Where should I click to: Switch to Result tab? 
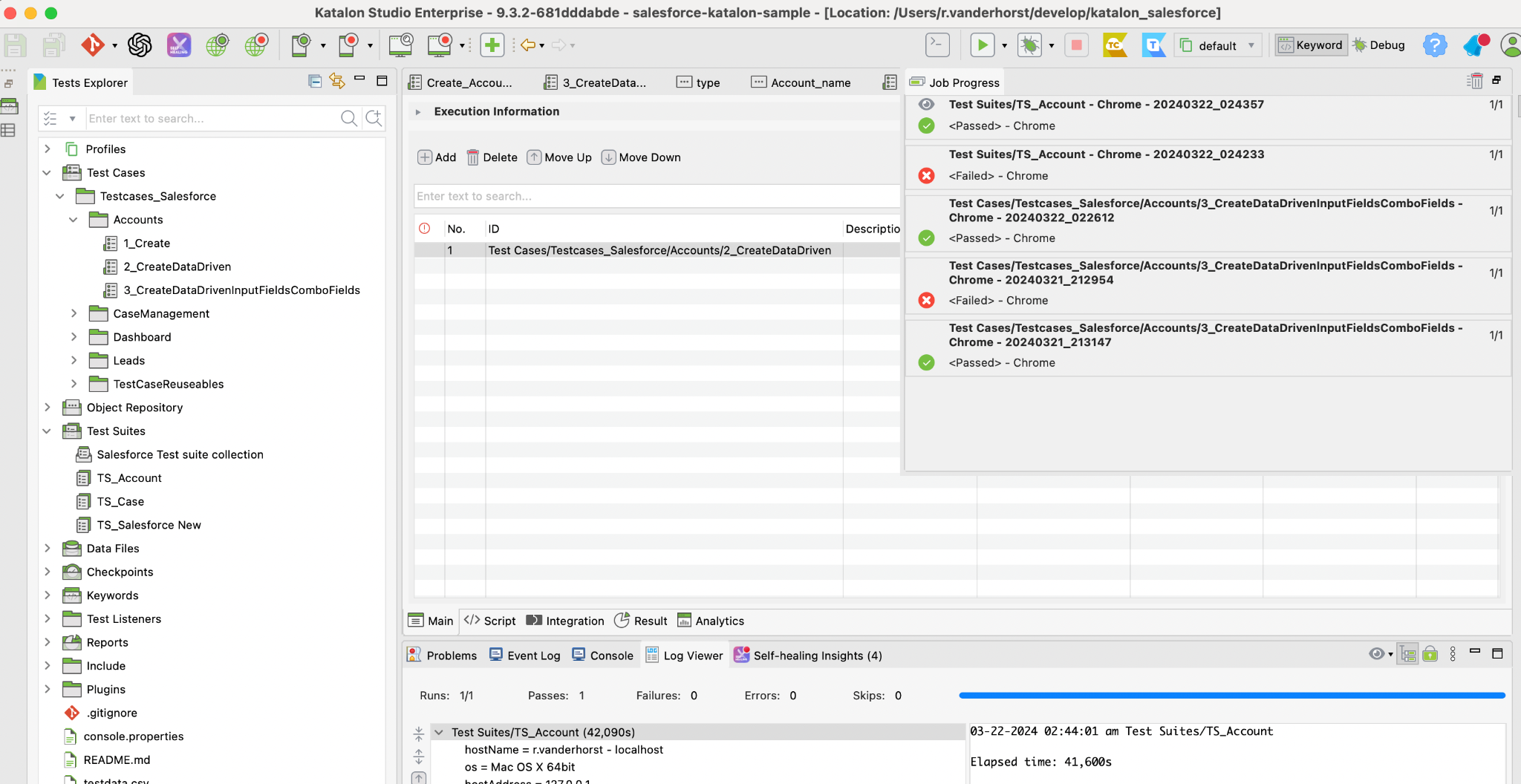(x=642, y=621)
